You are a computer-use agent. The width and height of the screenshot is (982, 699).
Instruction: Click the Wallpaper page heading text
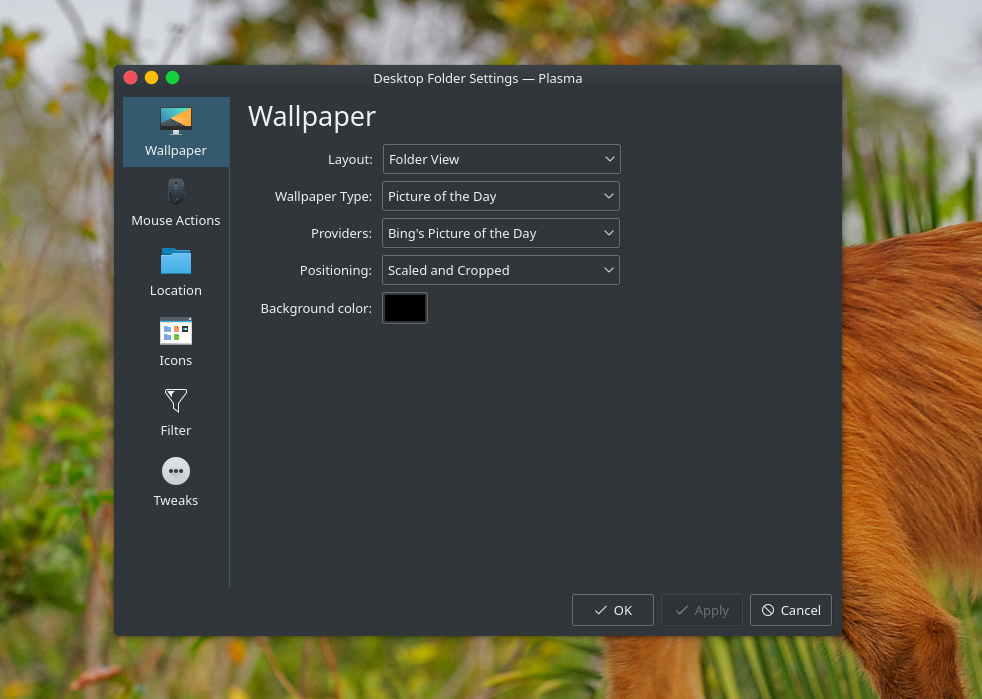click(x=312, y=117)
